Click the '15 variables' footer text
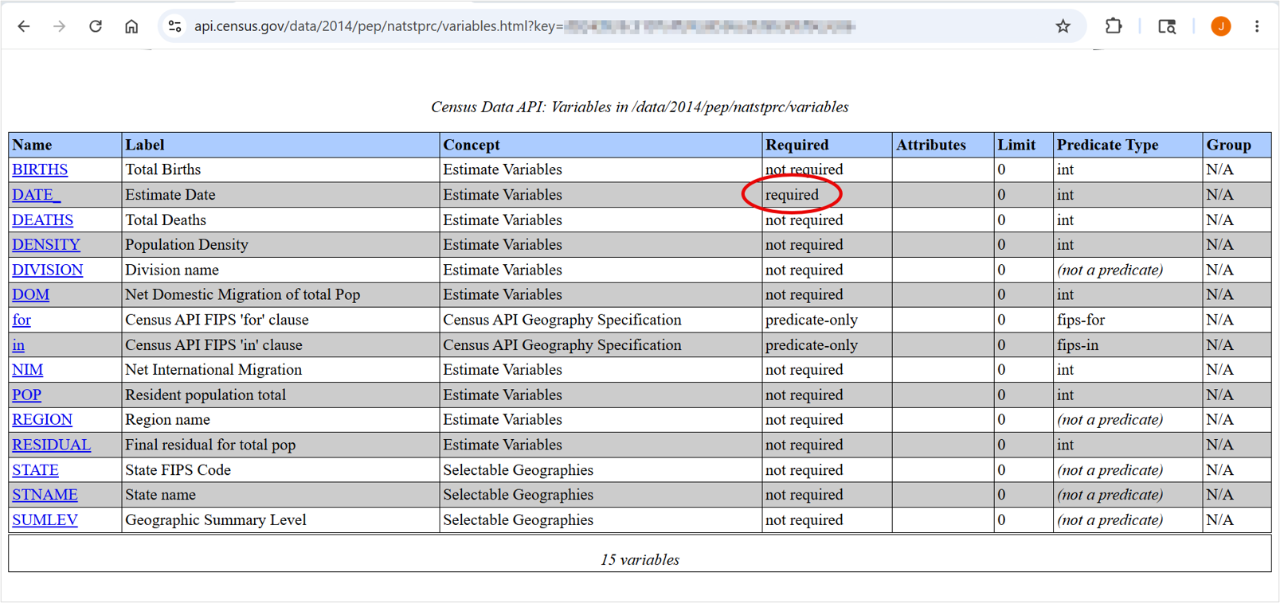The width and height of the screenshot is (1280, 603). [x=640, y=560]
